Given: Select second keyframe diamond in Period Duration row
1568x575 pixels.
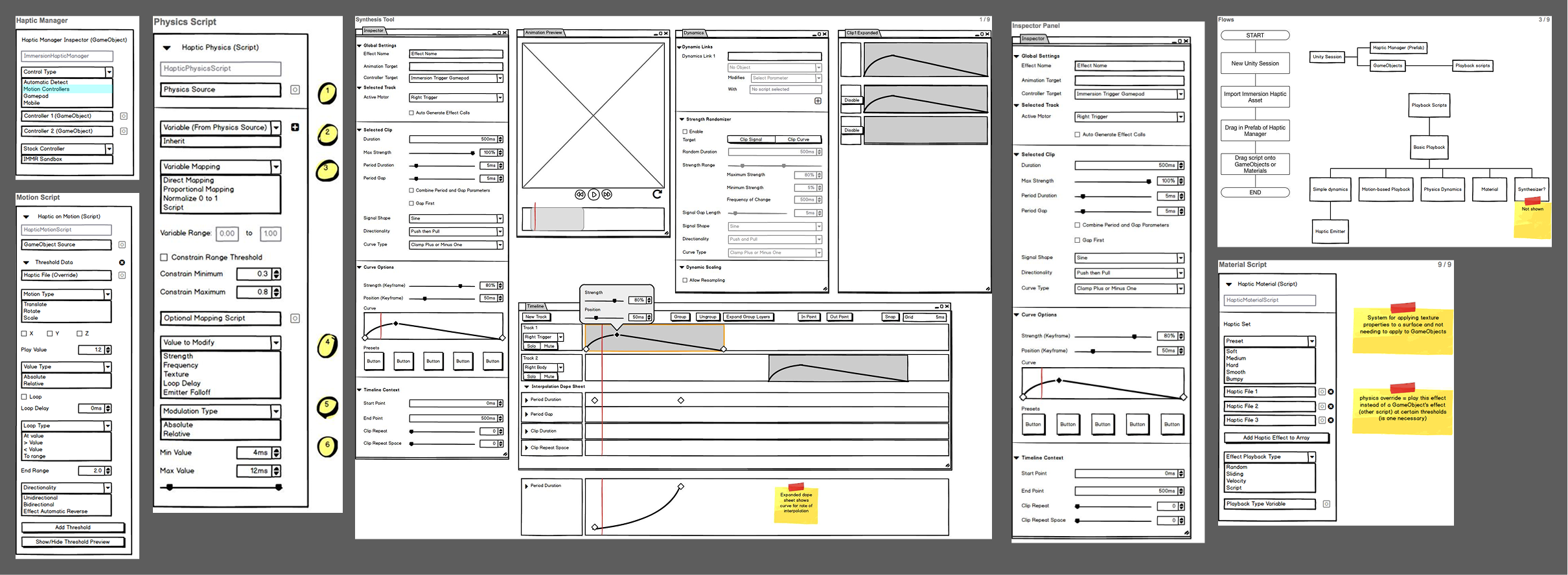Looking at the screenshot, I should click(x=681, y=400).
